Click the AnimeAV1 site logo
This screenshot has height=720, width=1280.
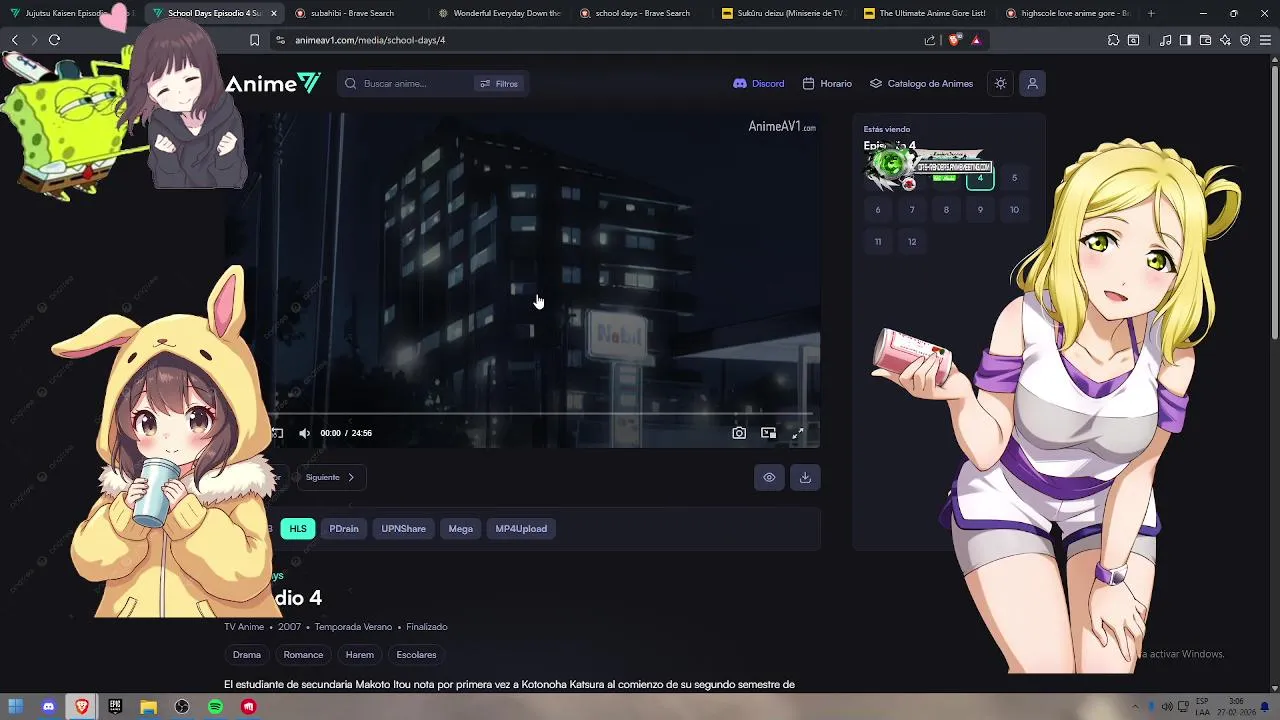point(273,84)
